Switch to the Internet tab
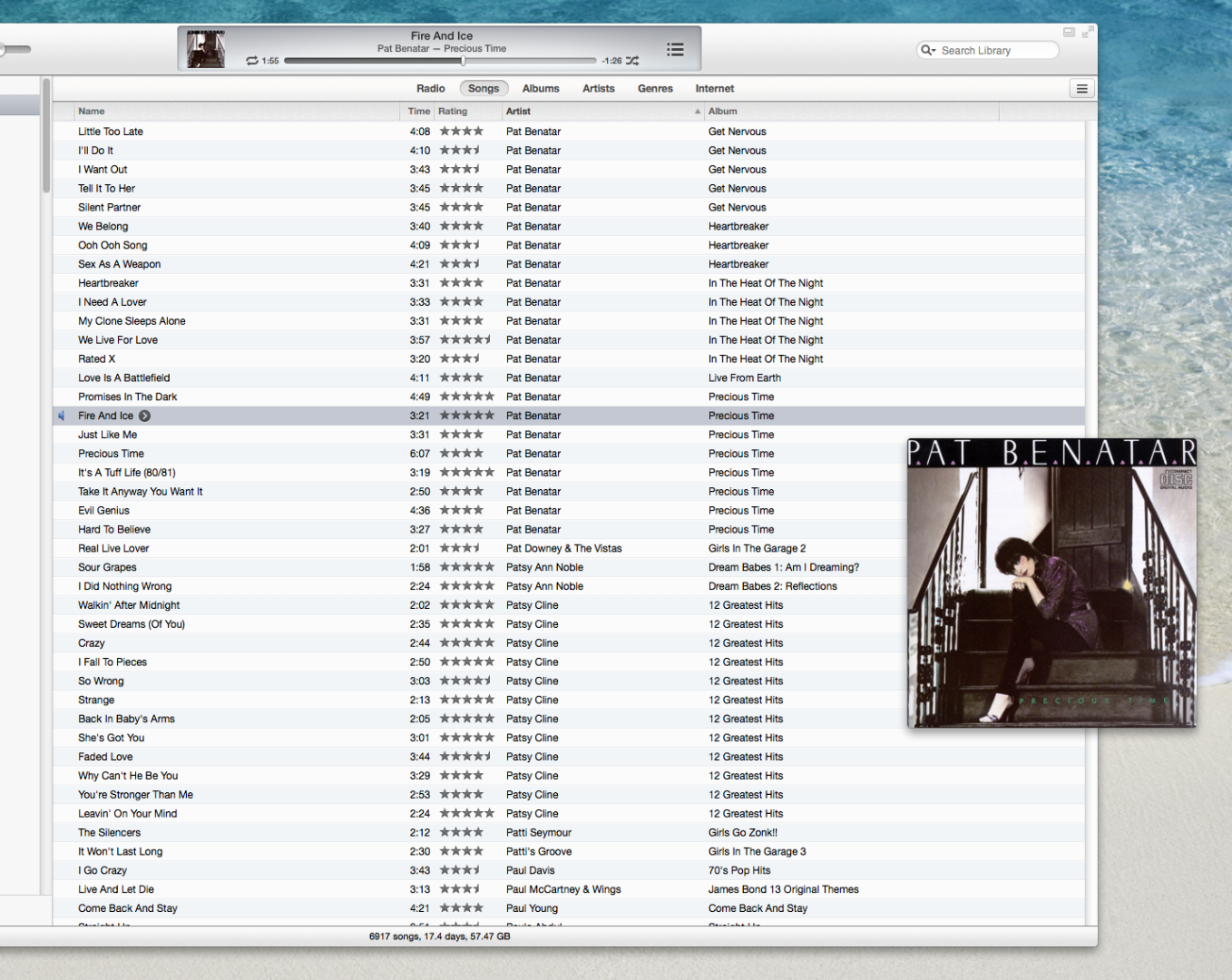 click(x=715, y=89)
